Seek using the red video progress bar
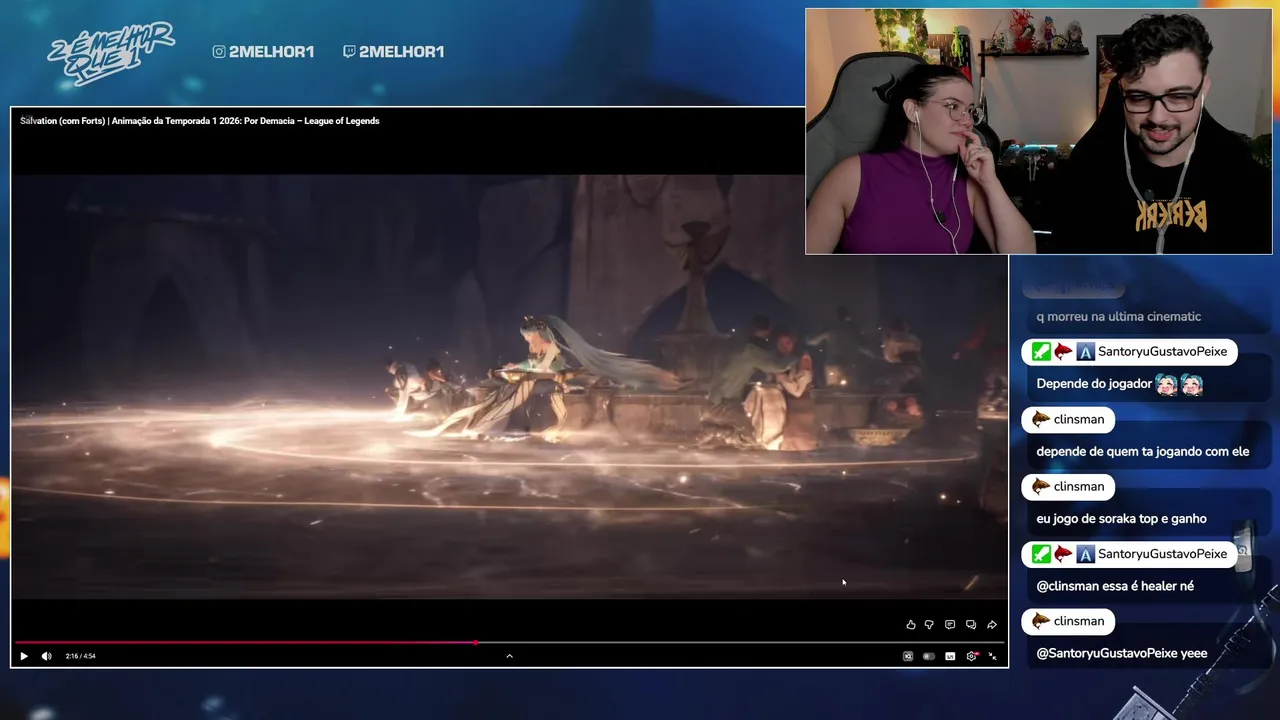This screenshot has width=1280, height=720. tap(509, 643)
